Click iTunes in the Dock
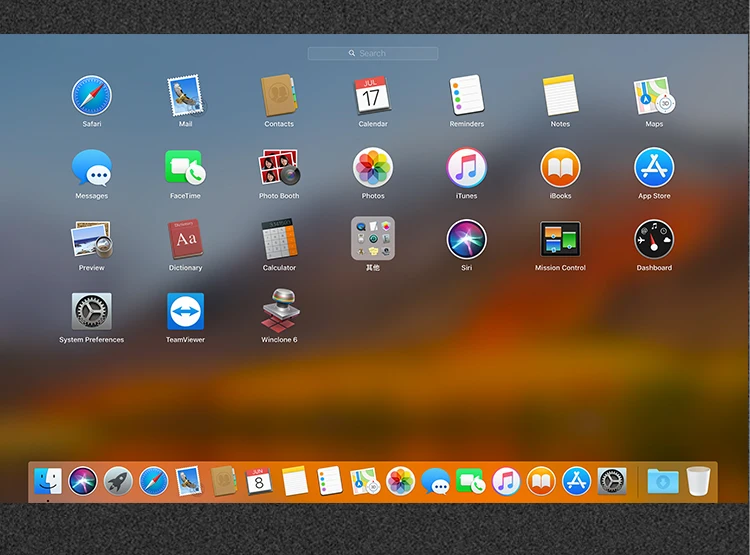 click(x=506, y=481)
